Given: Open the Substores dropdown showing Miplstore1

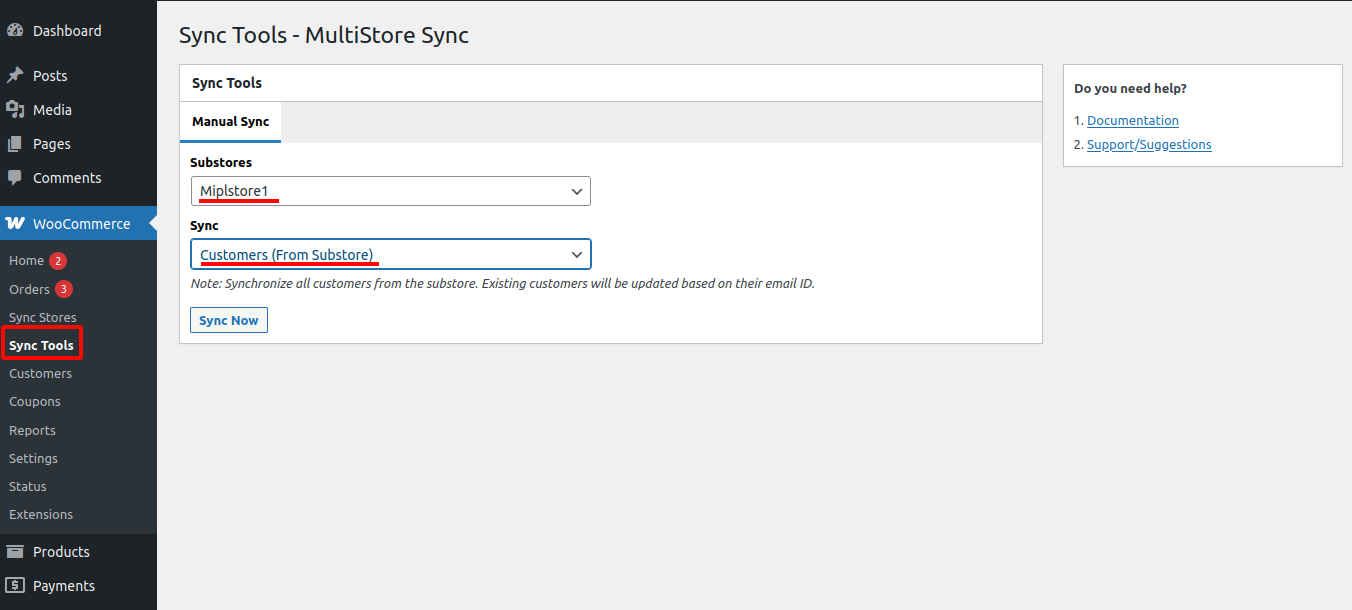Looking at the screenshot, I should coord(390,191).
